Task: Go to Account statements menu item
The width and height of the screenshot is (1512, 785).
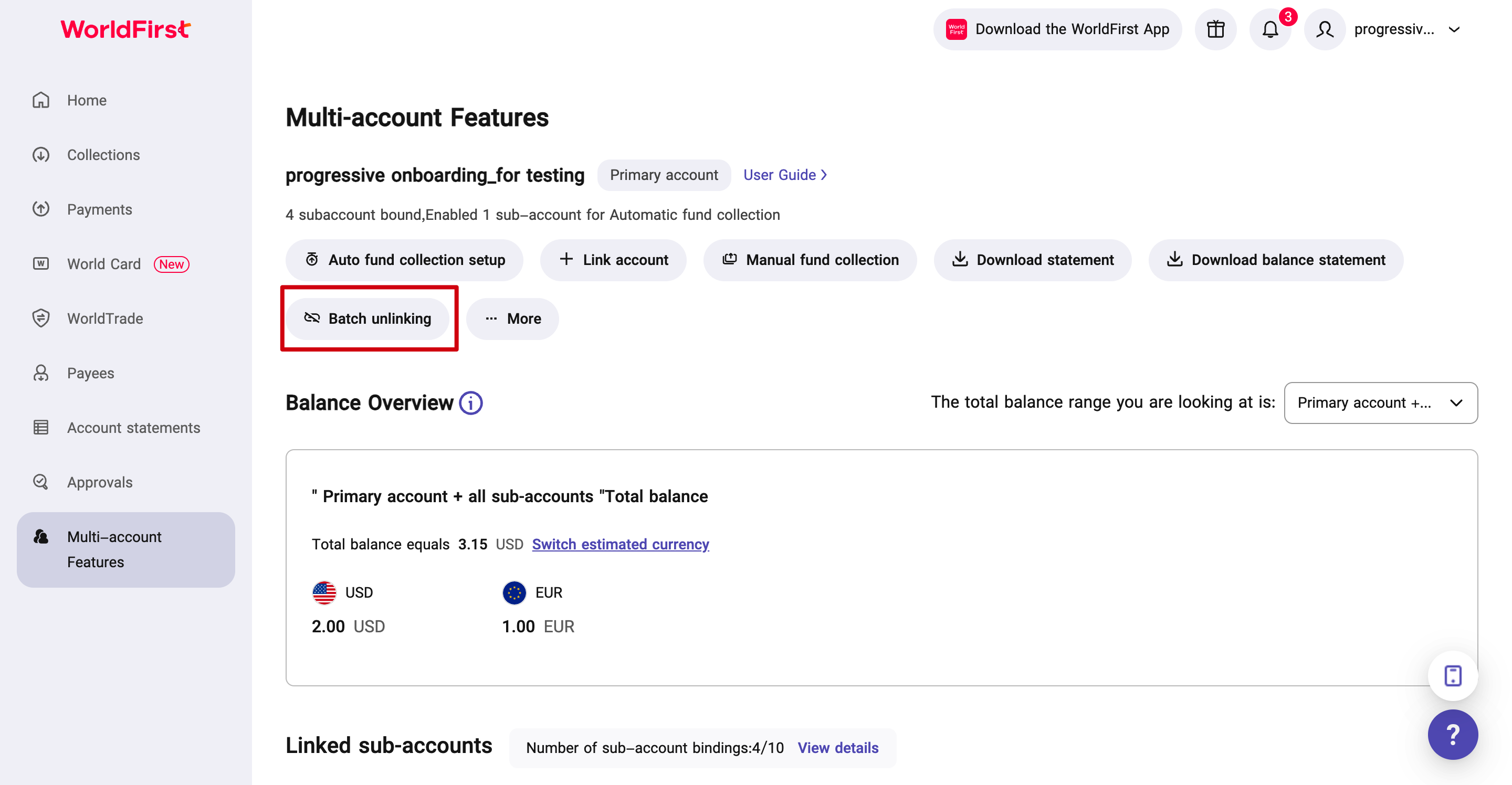Action: click(x=133, y=428)
